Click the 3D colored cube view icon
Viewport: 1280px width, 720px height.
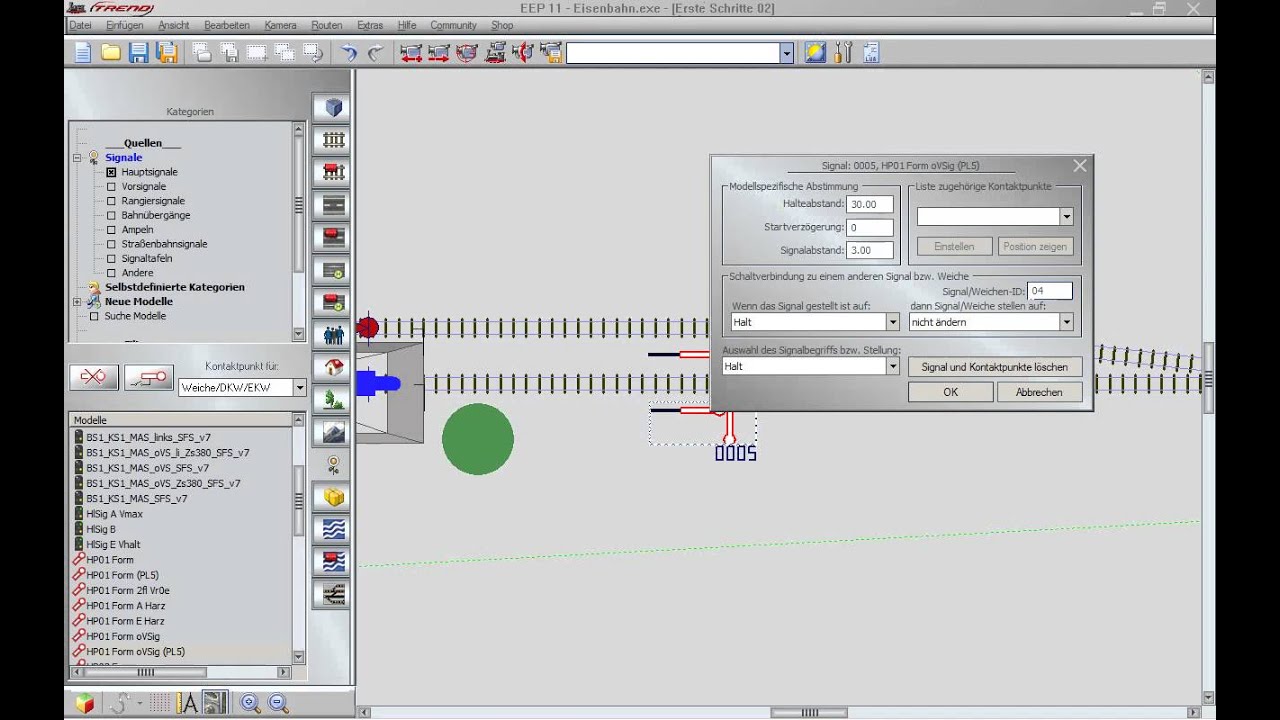click(84, 703)
